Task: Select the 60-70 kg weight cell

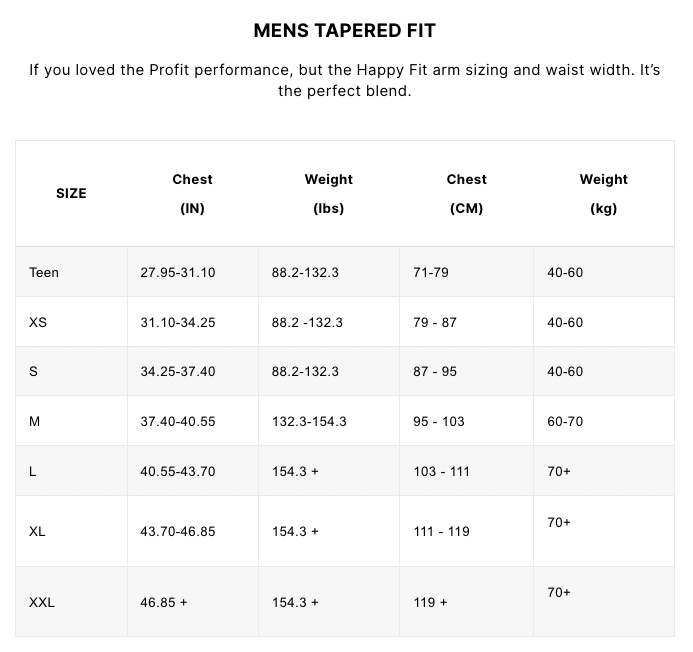Action: coord(565,421)
